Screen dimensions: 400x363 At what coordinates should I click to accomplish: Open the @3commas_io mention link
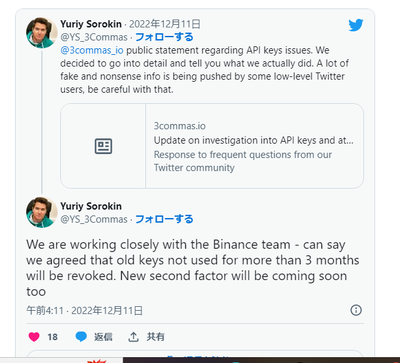[x=92, y=50]
